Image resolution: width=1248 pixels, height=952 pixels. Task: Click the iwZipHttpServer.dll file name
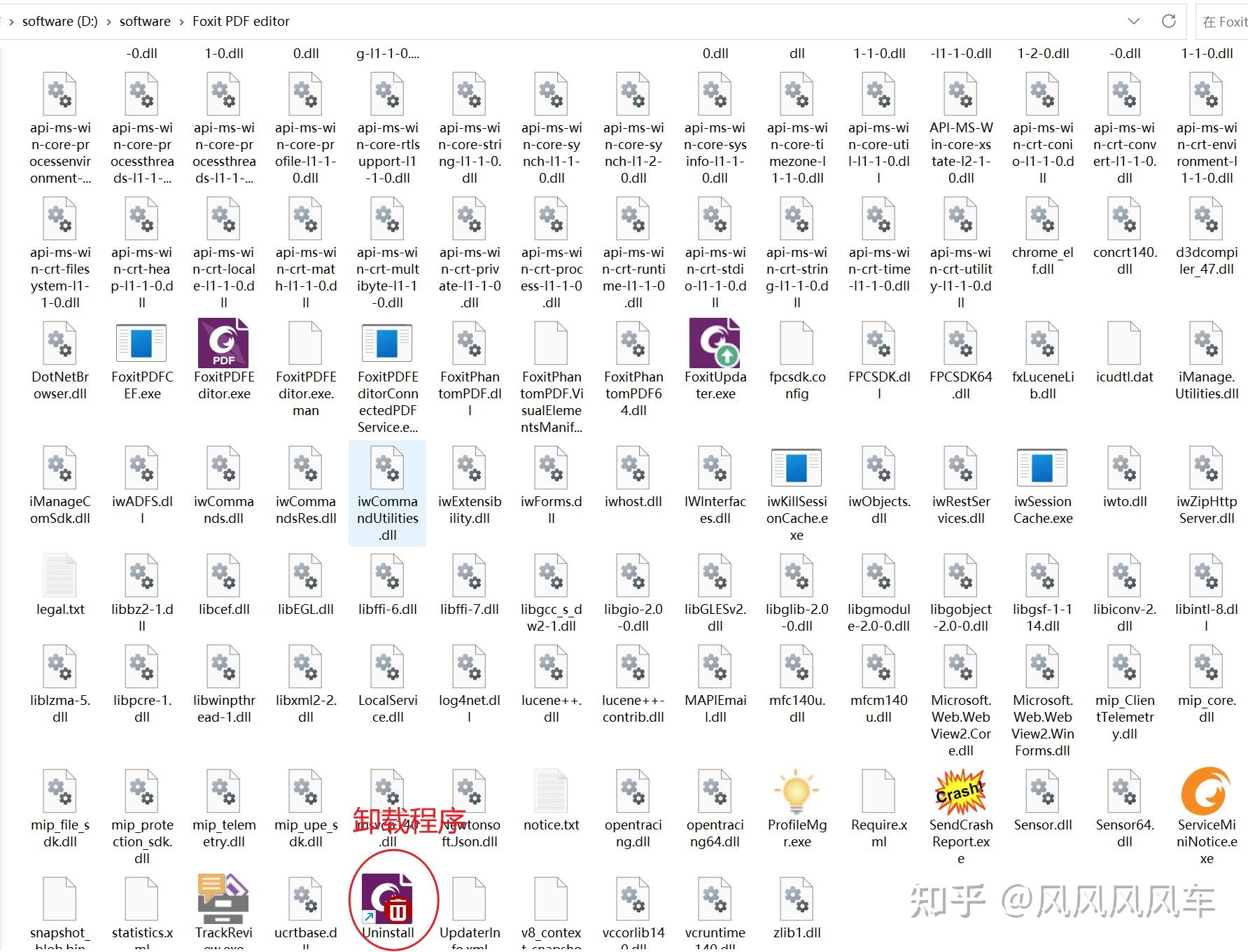tap(1207, 510)
